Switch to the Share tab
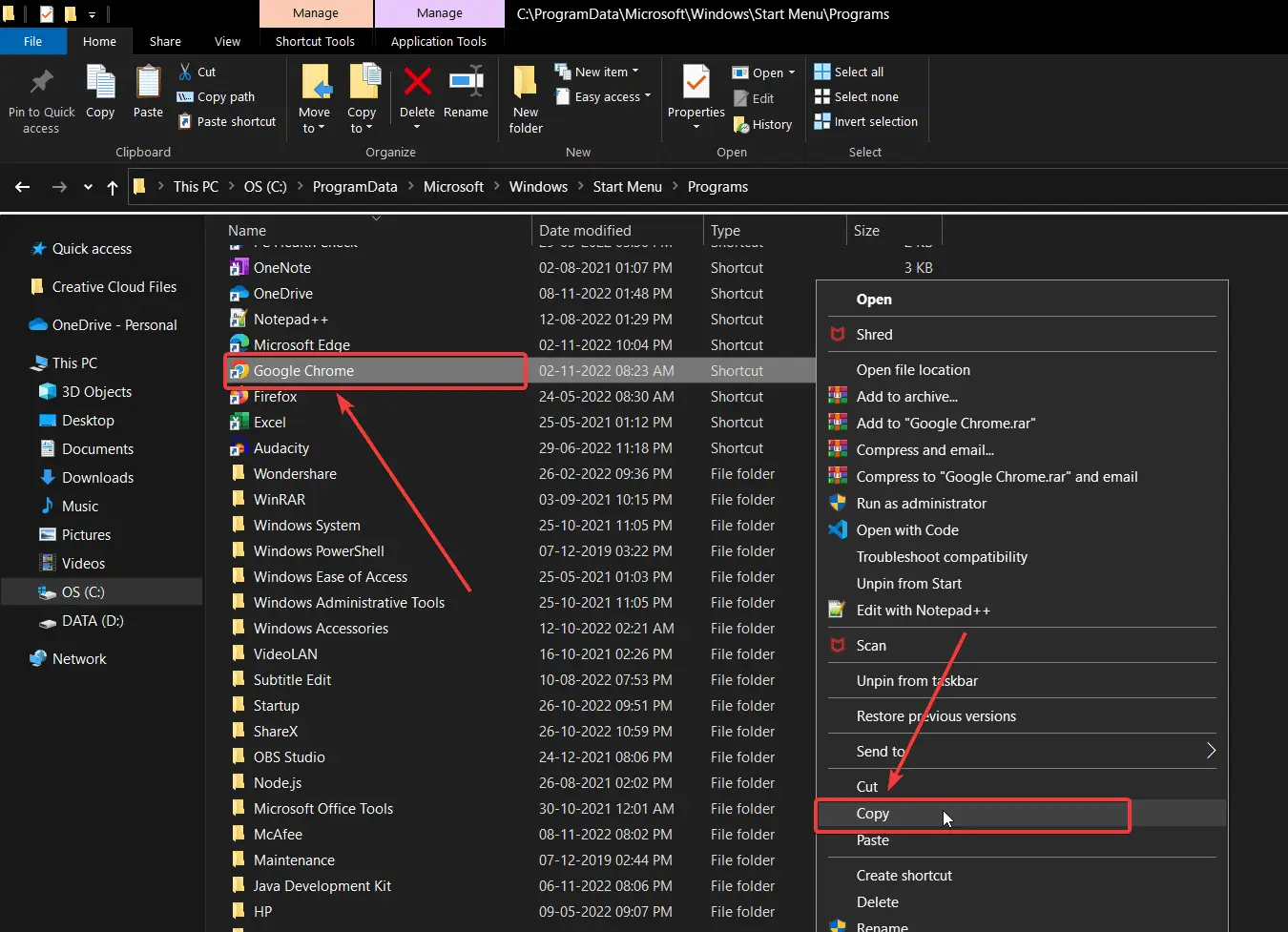Screen dimensions: 1288x932 pyautogui.click(x=165, y=41)
